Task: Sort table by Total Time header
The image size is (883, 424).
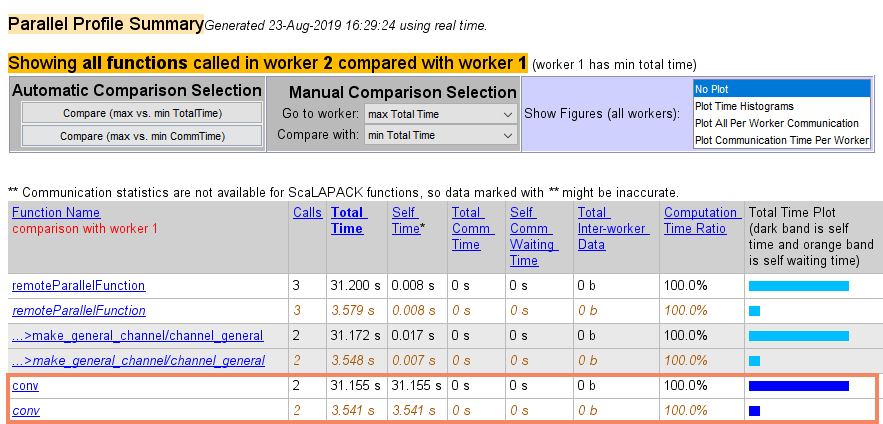Action: [x=347, y=221]
